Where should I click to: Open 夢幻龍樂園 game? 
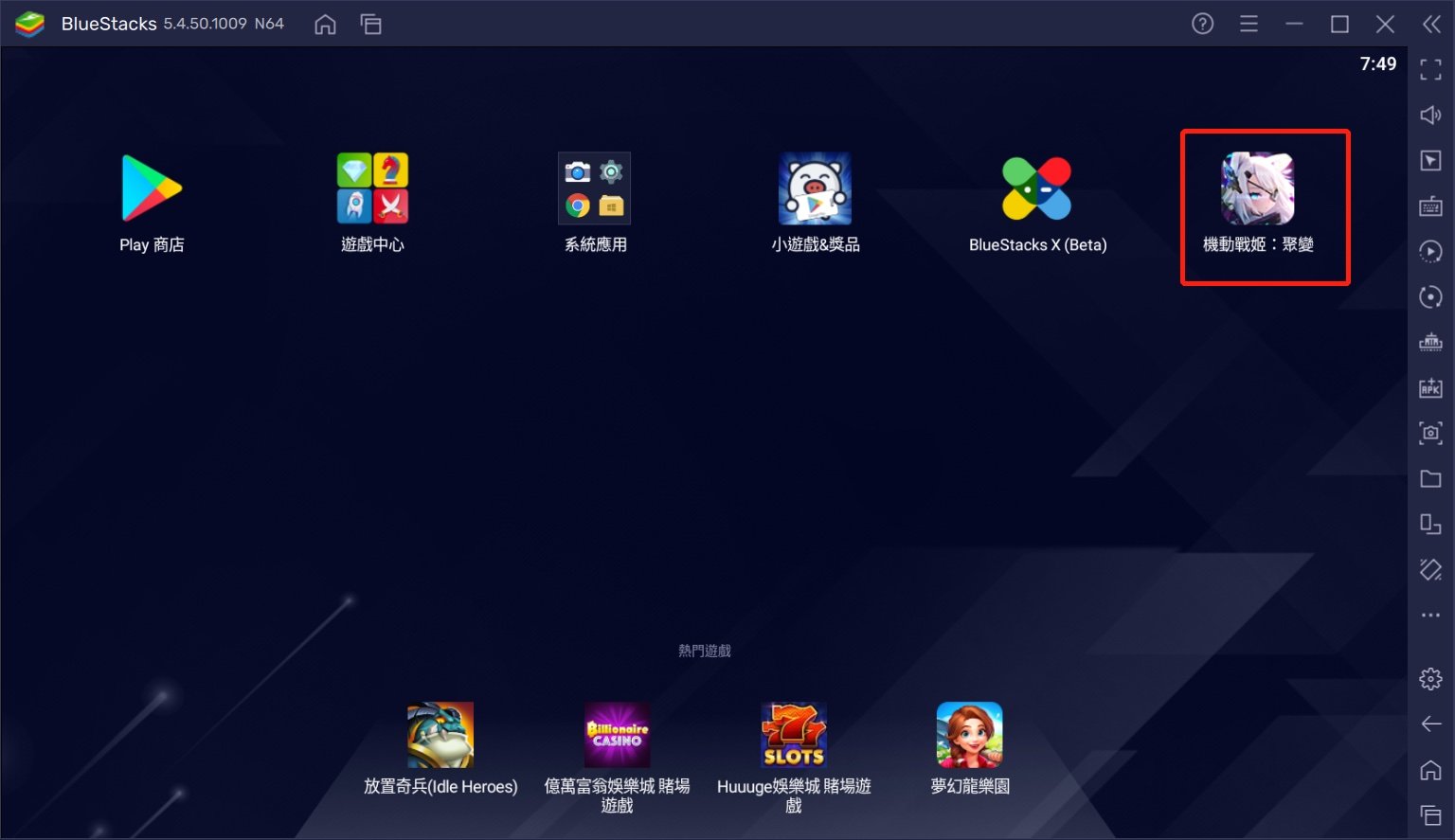coord(970,735)
